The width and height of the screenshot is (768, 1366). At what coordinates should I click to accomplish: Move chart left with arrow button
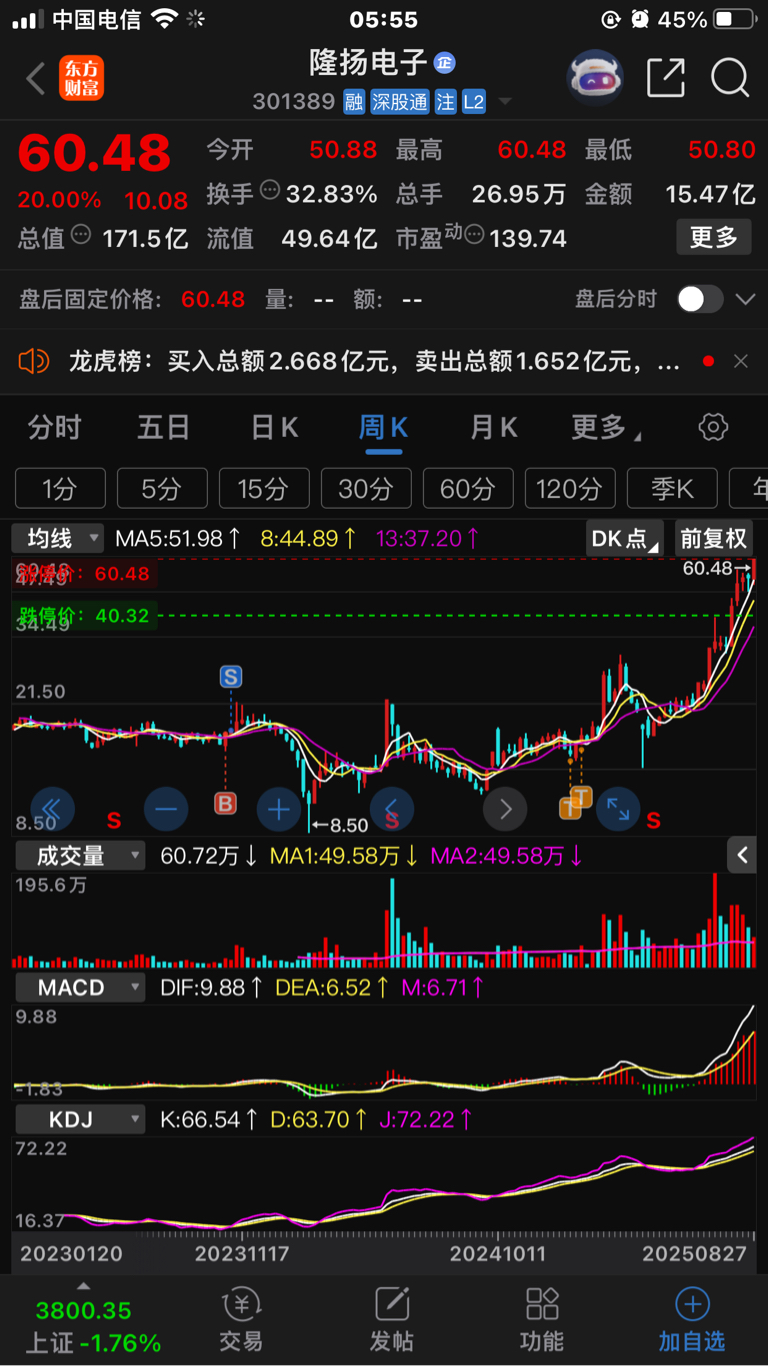click(x=392, y=809)
